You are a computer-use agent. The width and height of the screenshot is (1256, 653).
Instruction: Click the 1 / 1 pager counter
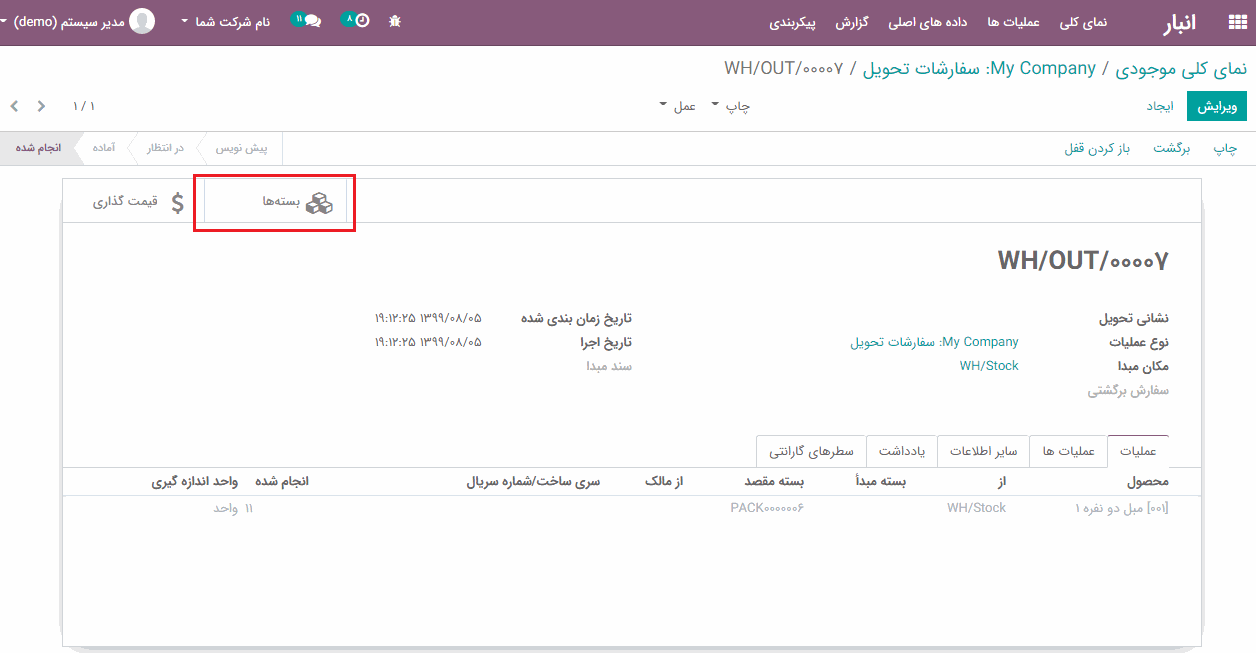click(x=84, y=106)
